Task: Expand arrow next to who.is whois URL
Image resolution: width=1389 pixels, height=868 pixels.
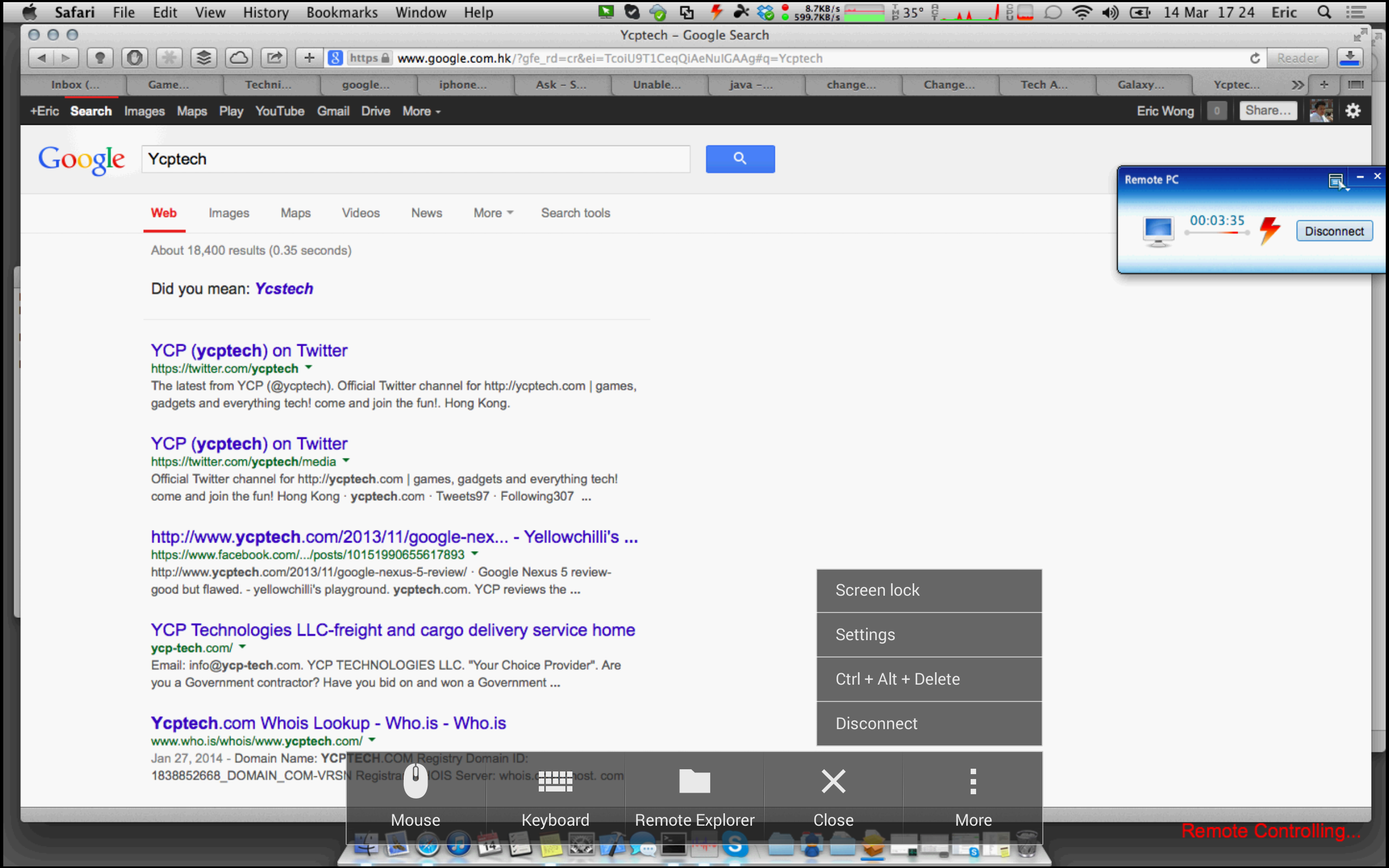Action: tap(372, 739)
